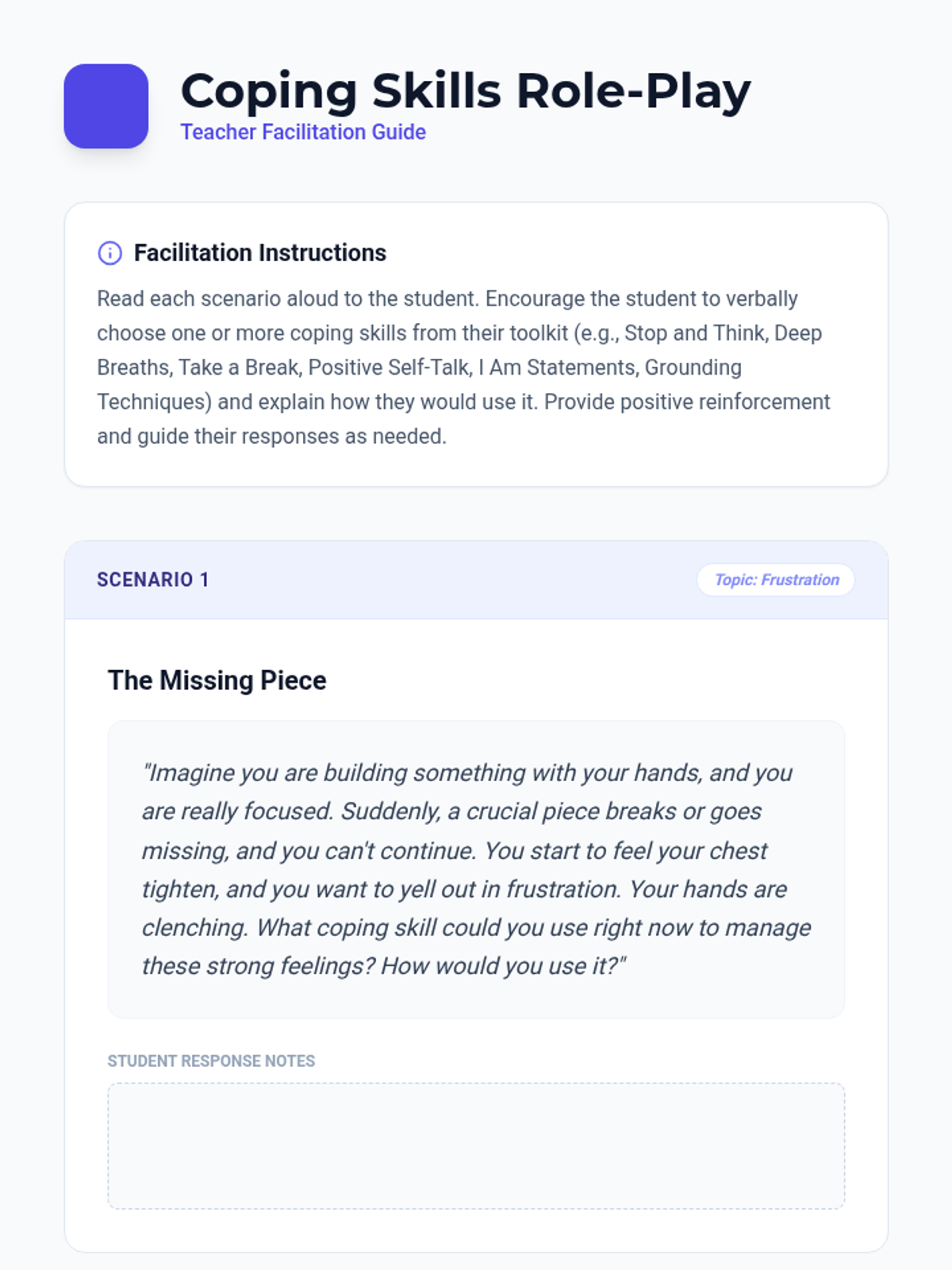The height and width of the screenshot is (1270, 952).
Task: Focus the dashed student response notes box
Action: [x=476, y=1146]
